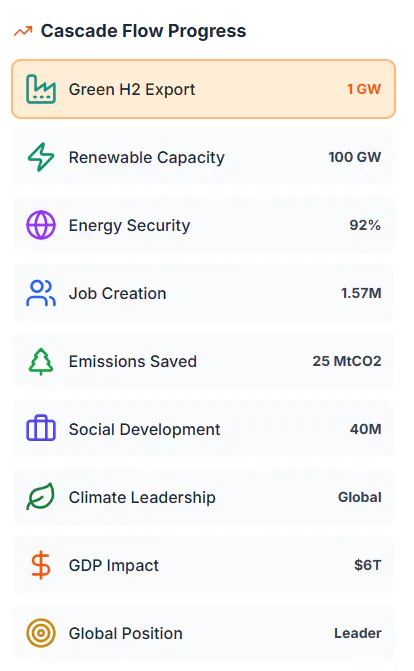
Task: Click the trending arrow icon beside Cascade Flow Progress
Action: coord(23,31)
